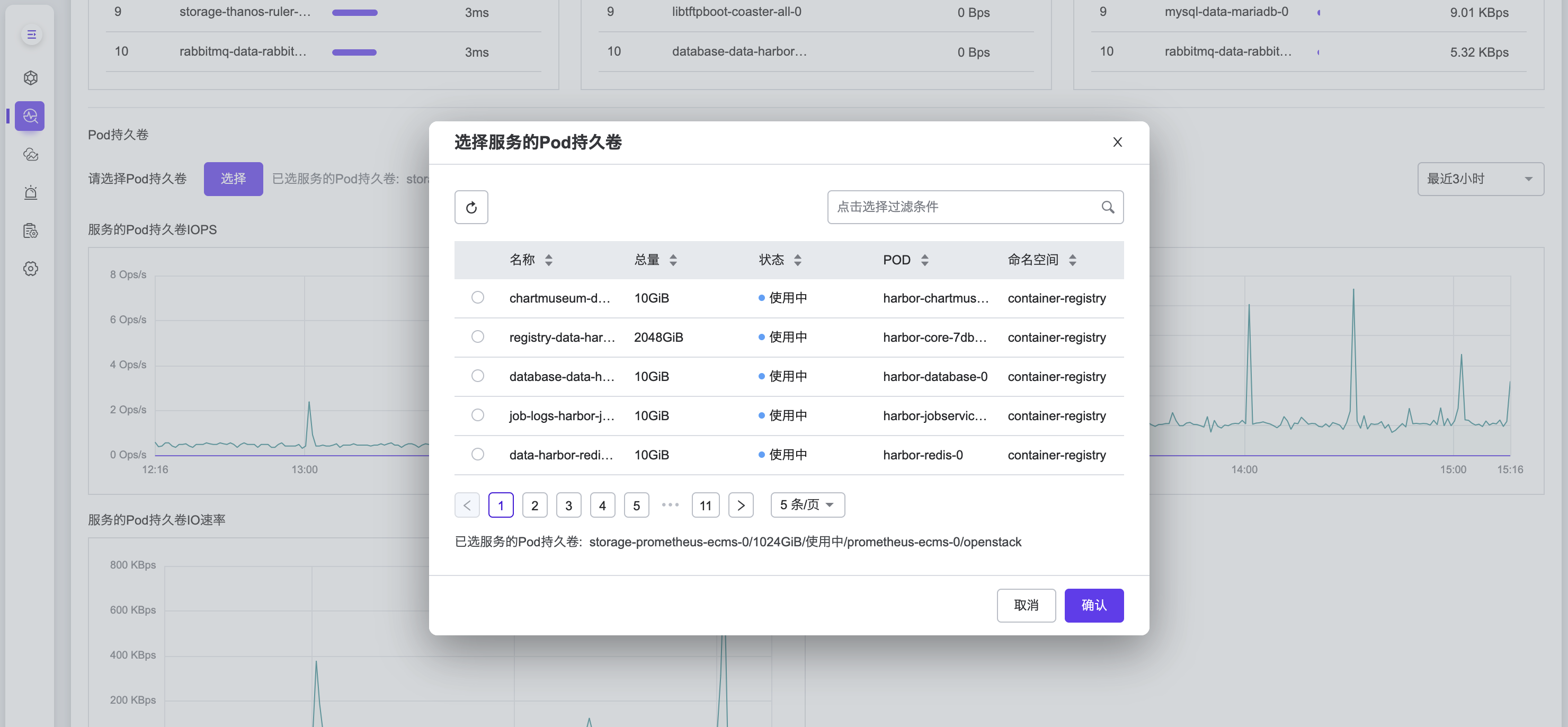Image resolution: width=1568 pixels, height=727 pixels.
Task: Select the database-data-h… volume radio
Action: (x=478, y=376)
